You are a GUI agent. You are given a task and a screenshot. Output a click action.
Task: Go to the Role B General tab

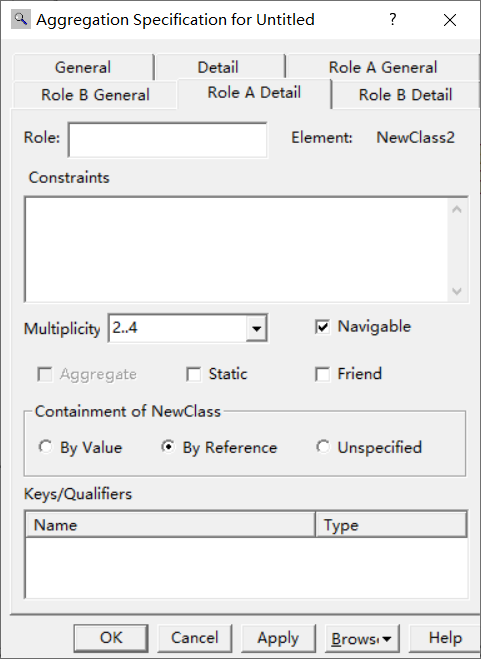click(x=95, y=95)
